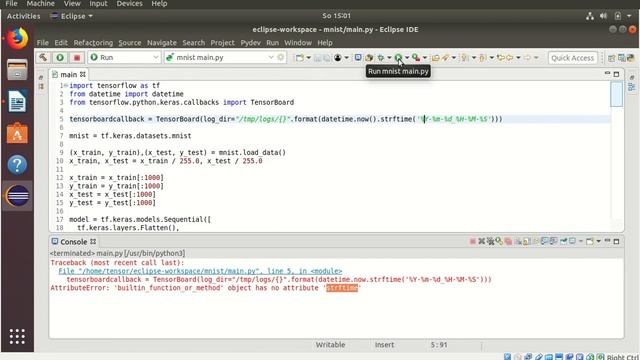This screenshot has width=640, height=360.
Task: Open the launch mode Run dropdown
Action: (x=124, y=57)
